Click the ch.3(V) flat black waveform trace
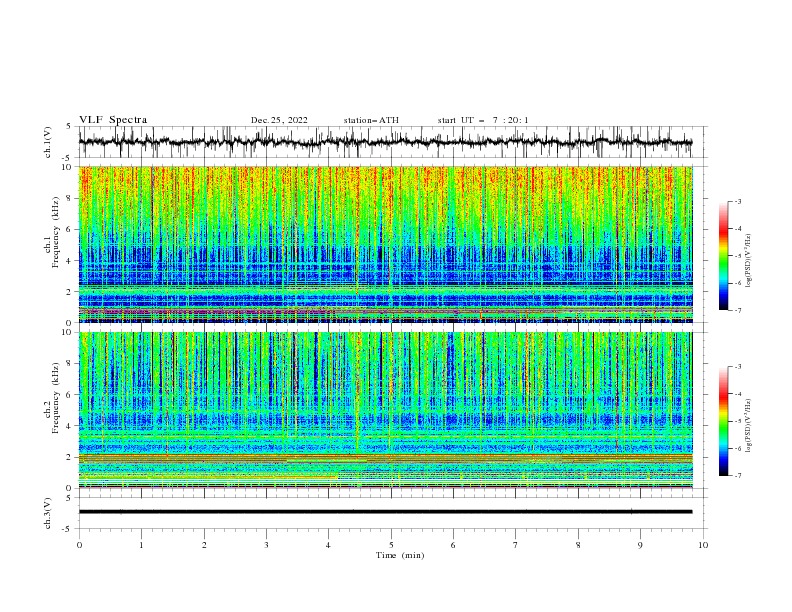 point(385,512)
